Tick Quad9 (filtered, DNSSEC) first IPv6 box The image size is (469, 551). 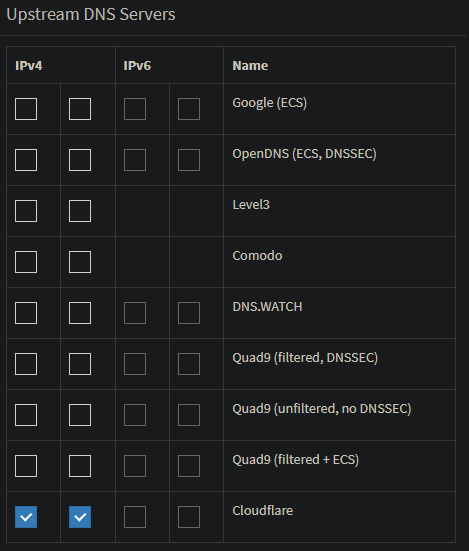[x=135, y=364]
